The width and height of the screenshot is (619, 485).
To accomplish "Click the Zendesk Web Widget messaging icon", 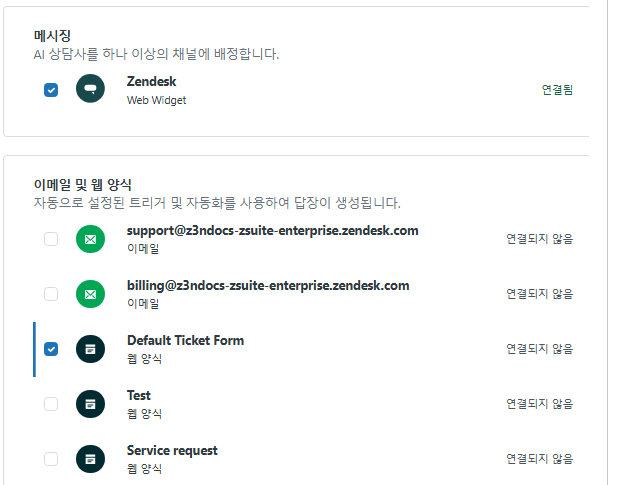I will click(x=90, y=89).
